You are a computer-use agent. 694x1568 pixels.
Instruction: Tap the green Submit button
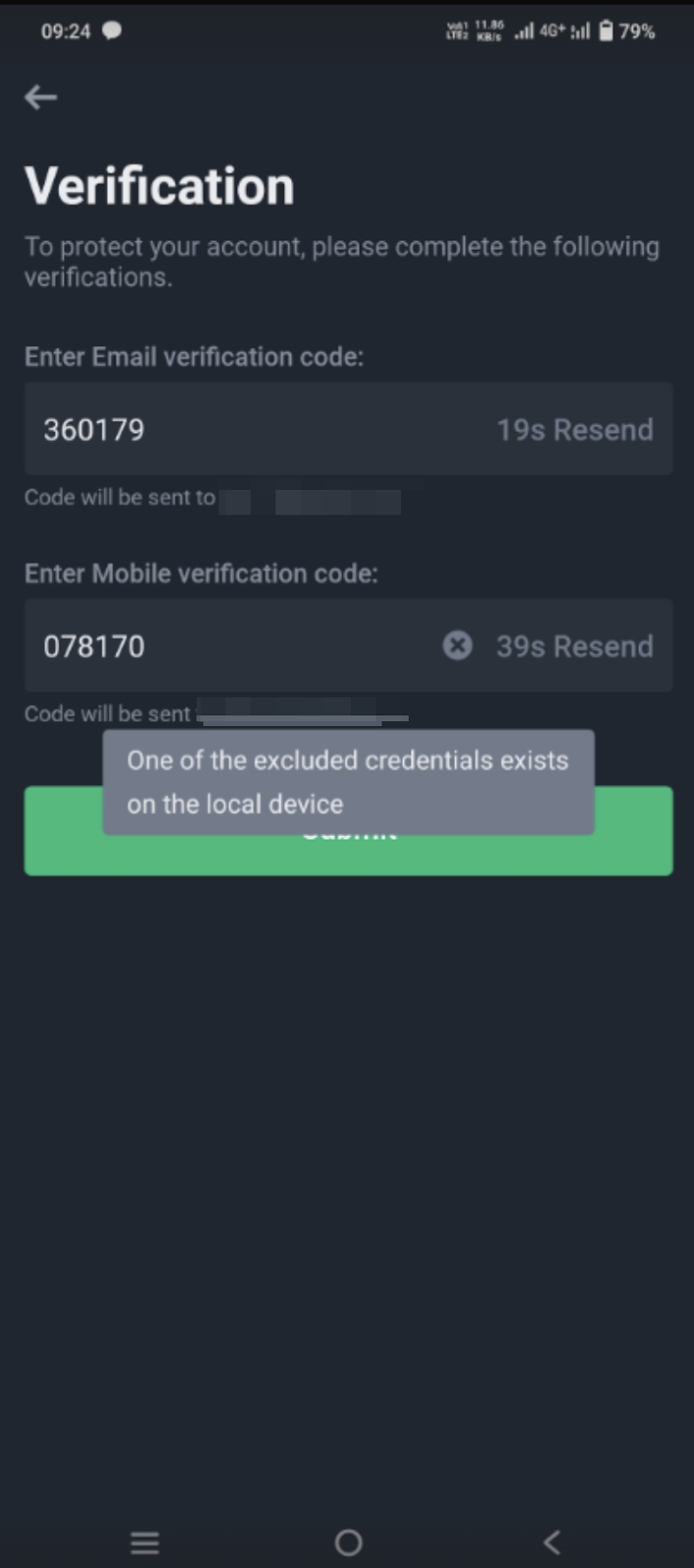348,855
